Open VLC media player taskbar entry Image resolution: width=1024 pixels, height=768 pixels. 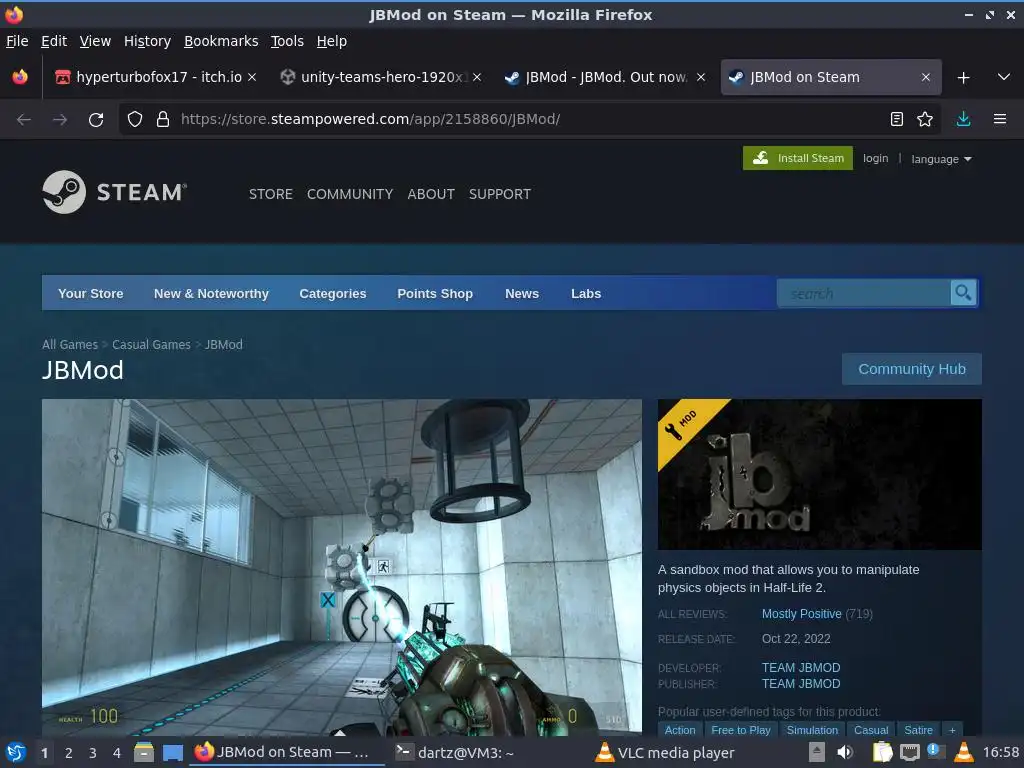coord(666,752)
